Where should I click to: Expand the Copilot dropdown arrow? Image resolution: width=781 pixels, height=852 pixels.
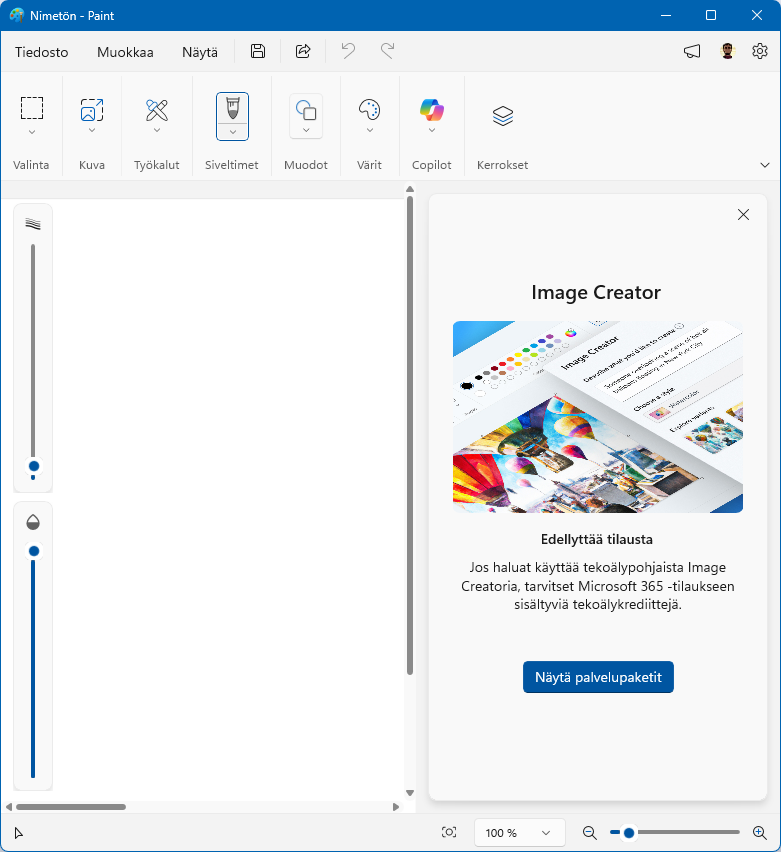432,130
